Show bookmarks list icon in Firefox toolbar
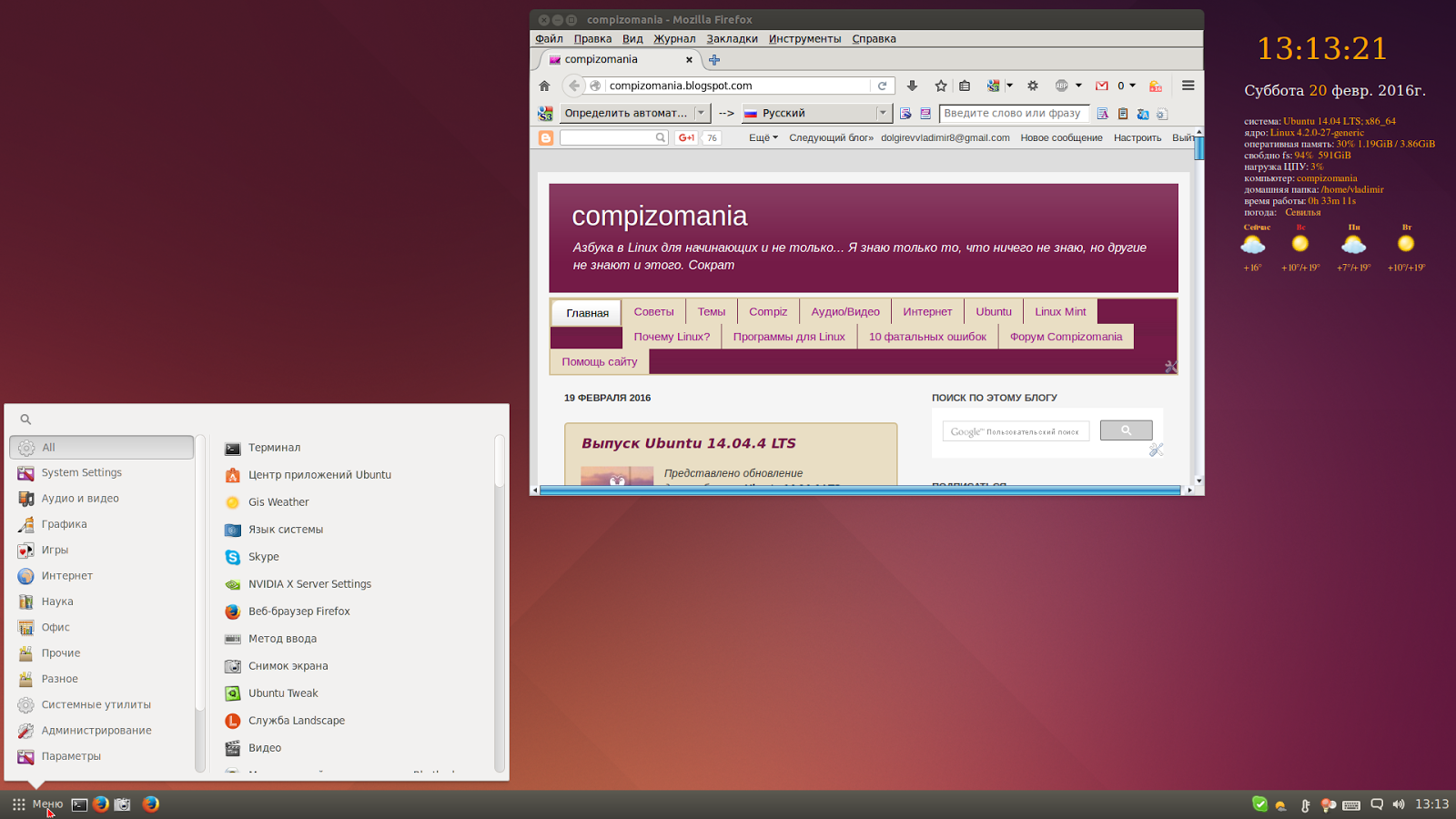Viewport: 1456px width, 819px height. pyautogui.click(x=965, y=86)
